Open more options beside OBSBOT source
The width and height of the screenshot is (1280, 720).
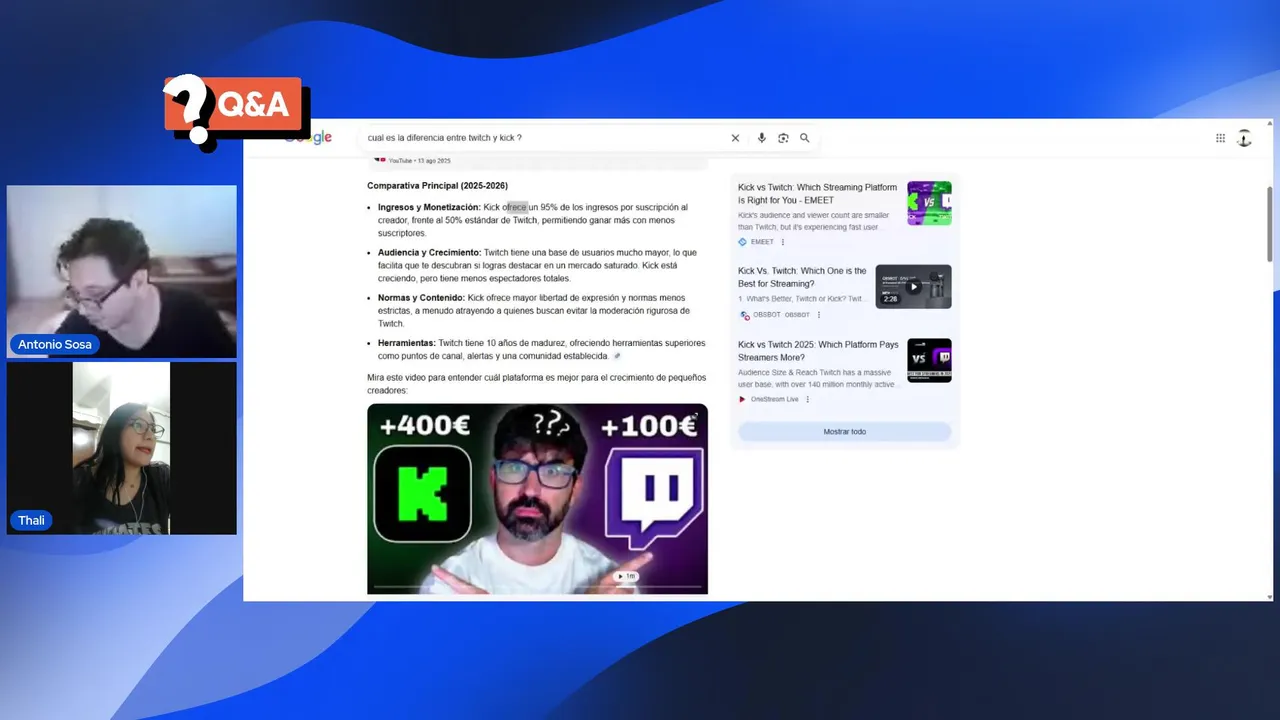point(819,315)
